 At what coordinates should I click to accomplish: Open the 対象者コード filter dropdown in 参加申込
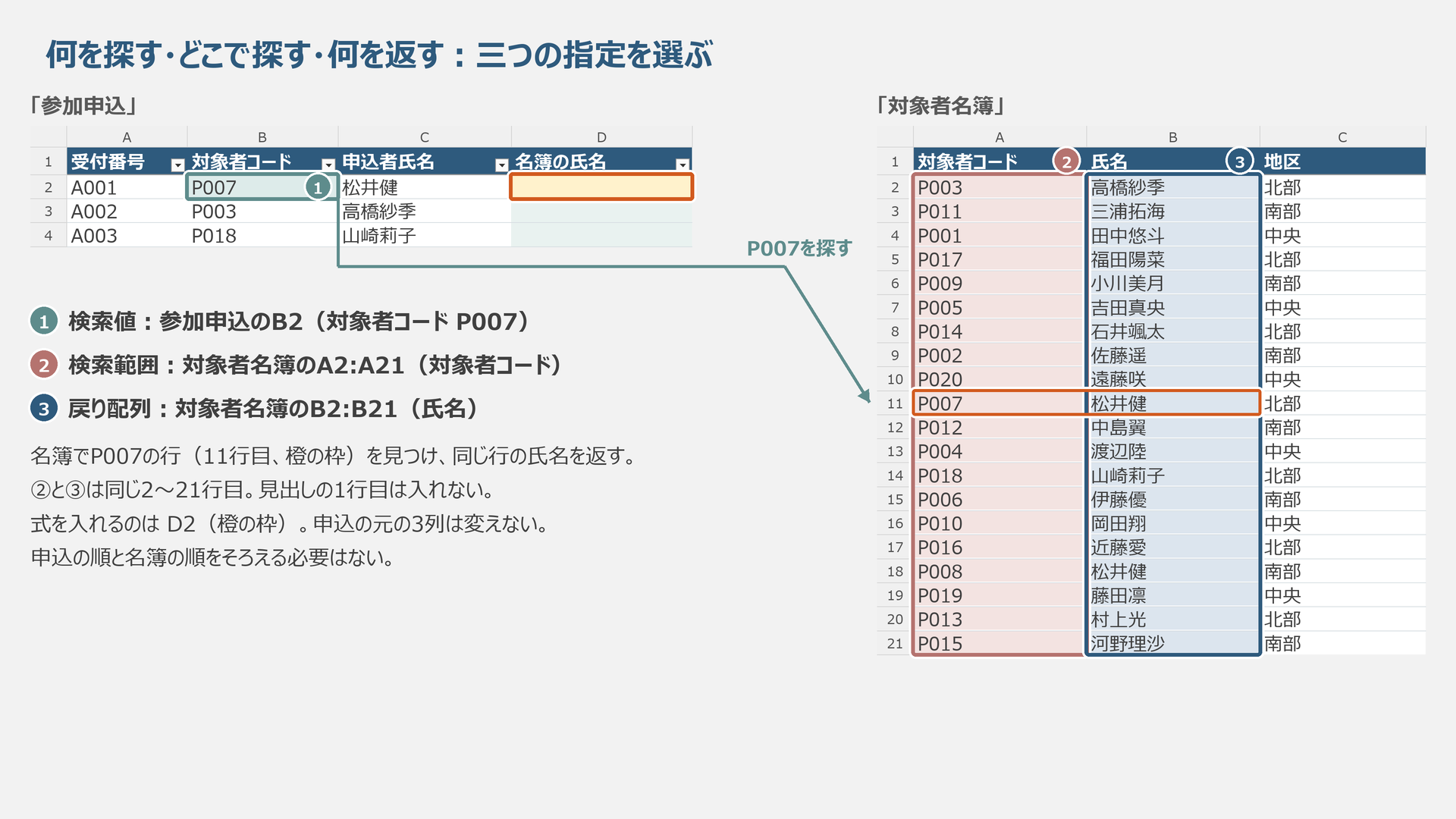pyautogui.click(x=328, y=165)
